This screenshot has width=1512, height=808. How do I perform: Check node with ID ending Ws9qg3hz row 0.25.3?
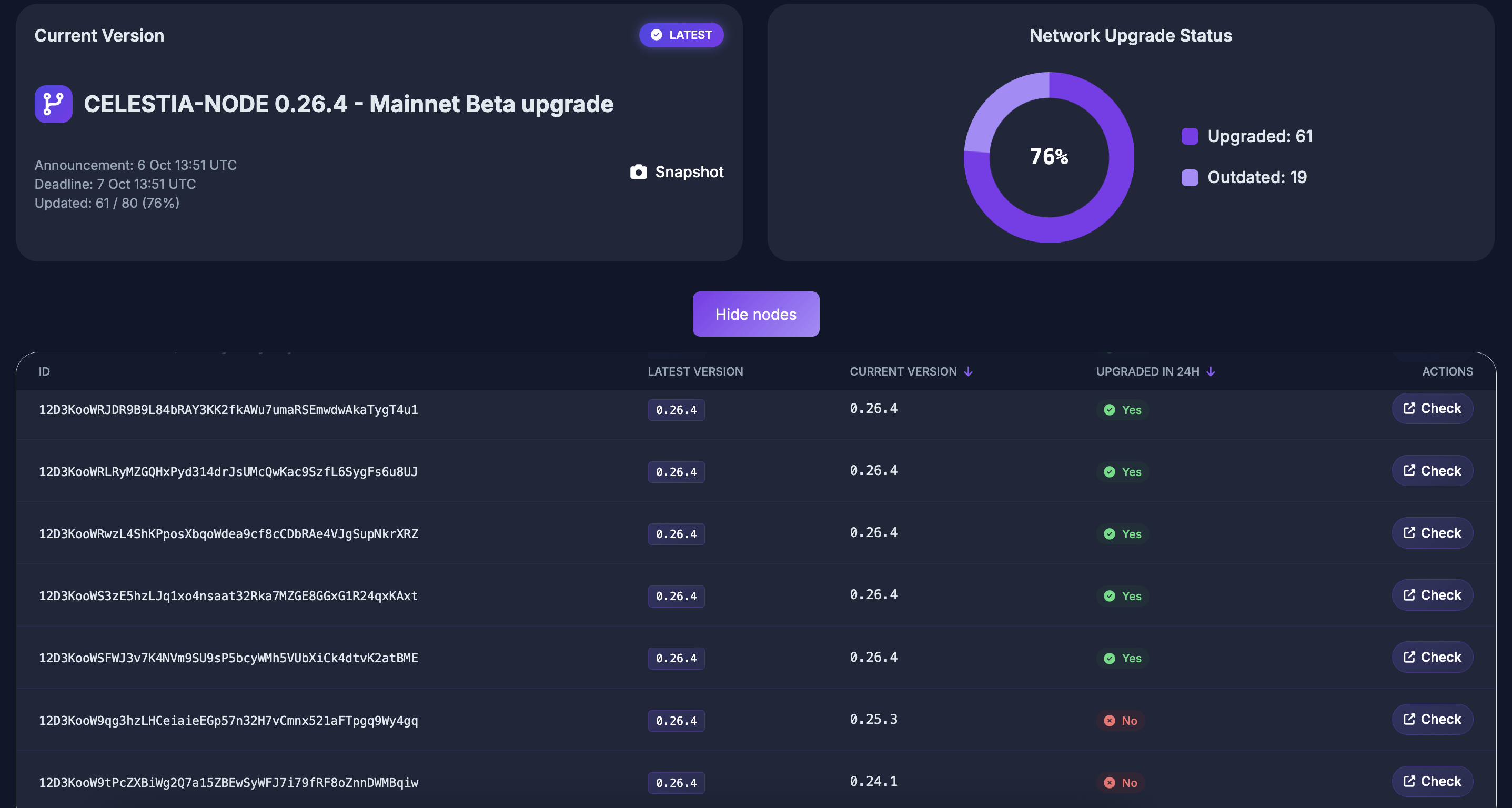1432,720
